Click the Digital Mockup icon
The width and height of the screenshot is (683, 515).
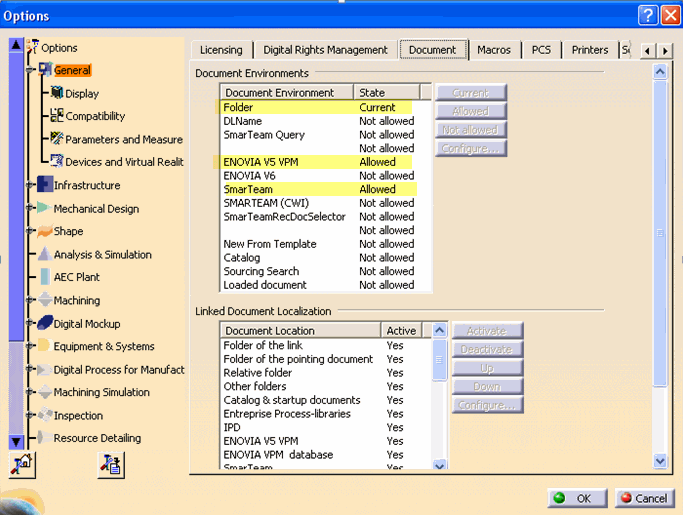coord(45,323)
